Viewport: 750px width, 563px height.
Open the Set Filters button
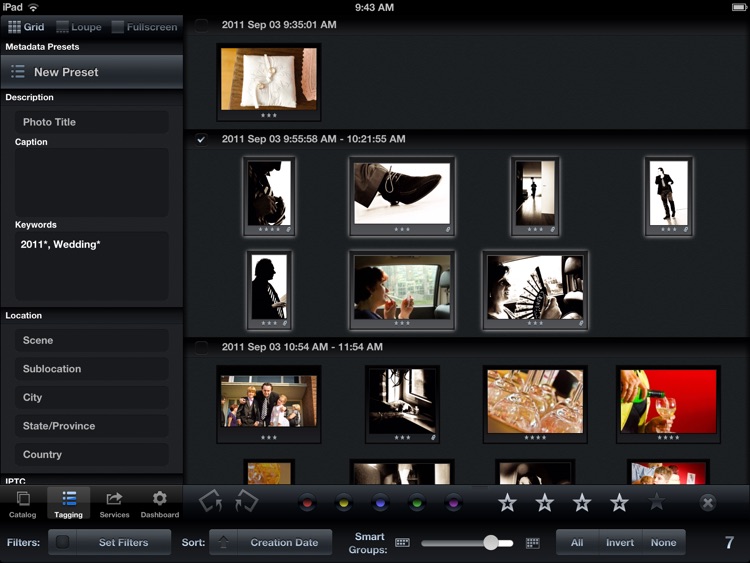tap(123, 542)
